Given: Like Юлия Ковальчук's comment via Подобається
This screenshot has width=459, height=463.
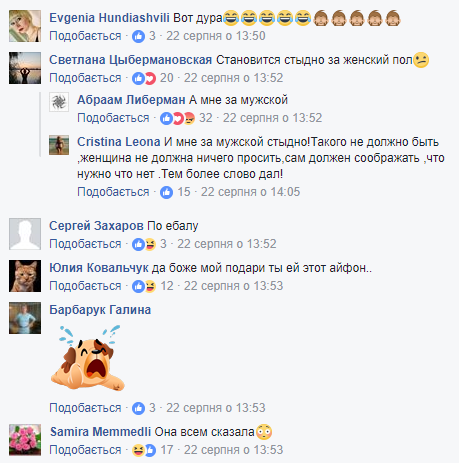Looking at the screenshot, I should [85, 286].
